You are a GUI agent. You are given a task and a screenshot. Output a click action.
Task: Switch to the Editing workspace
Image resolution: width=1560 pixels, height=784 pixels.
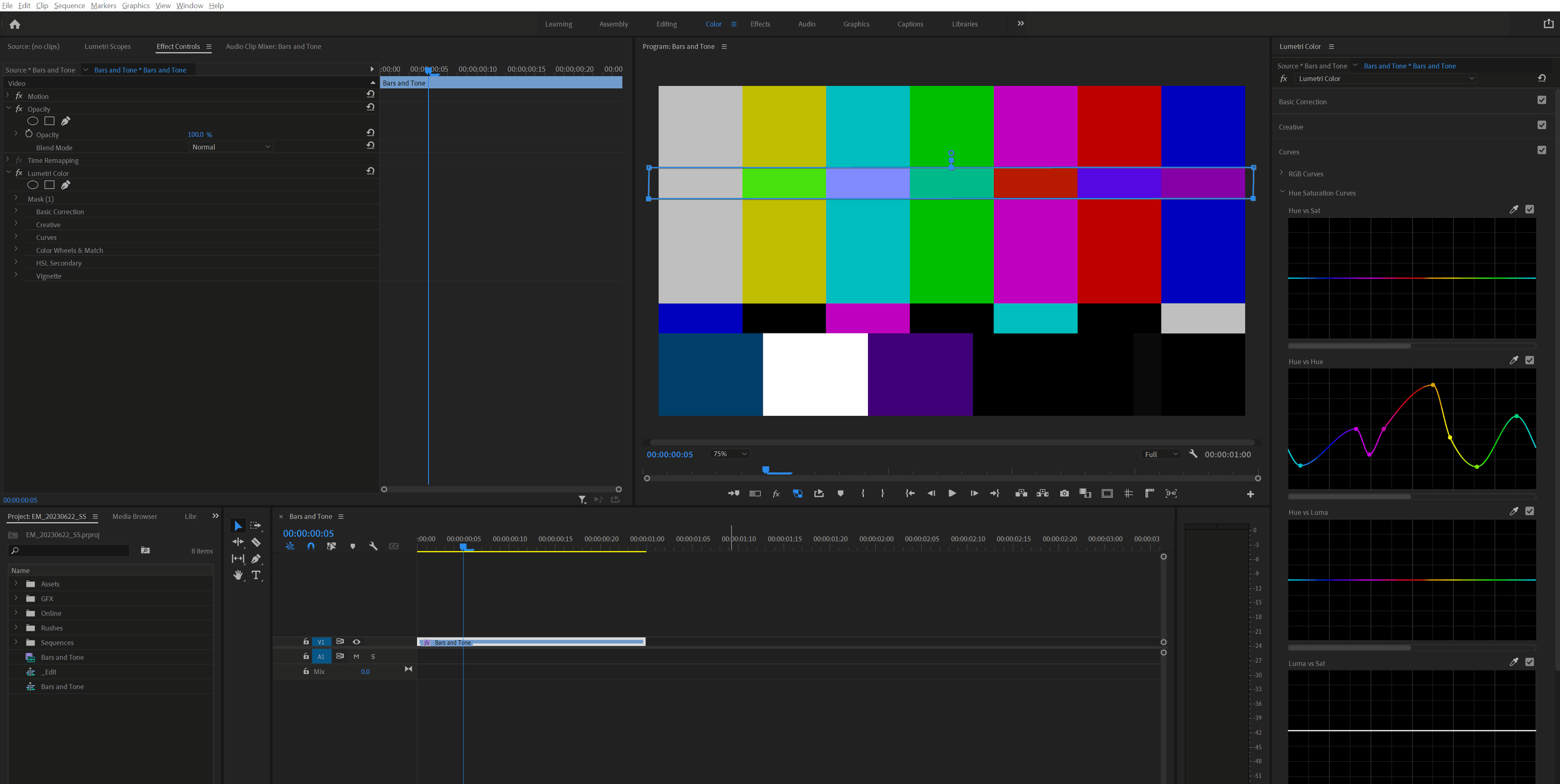pyautogui.click(x=666, y=24)
